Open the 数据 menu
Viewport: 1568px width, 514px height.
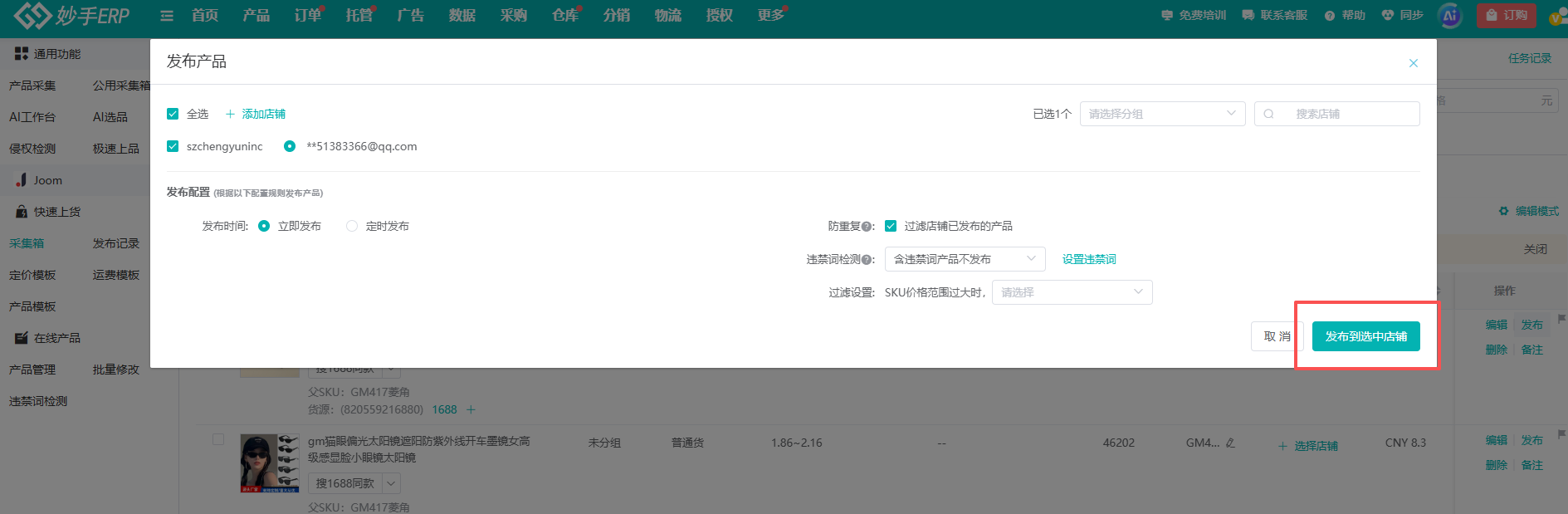point(462,16)
